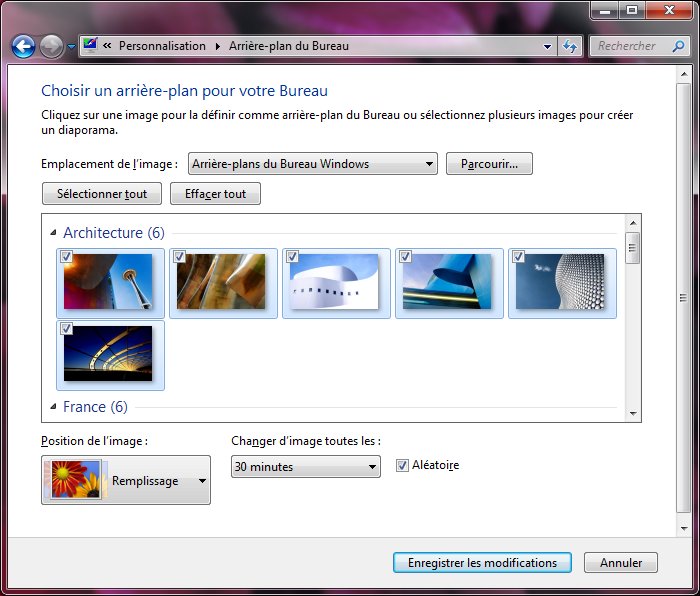Screen dimensions: 700x596
Task: Uncheck the white curved building wallpaper checkbox
Action: point(292,256)
